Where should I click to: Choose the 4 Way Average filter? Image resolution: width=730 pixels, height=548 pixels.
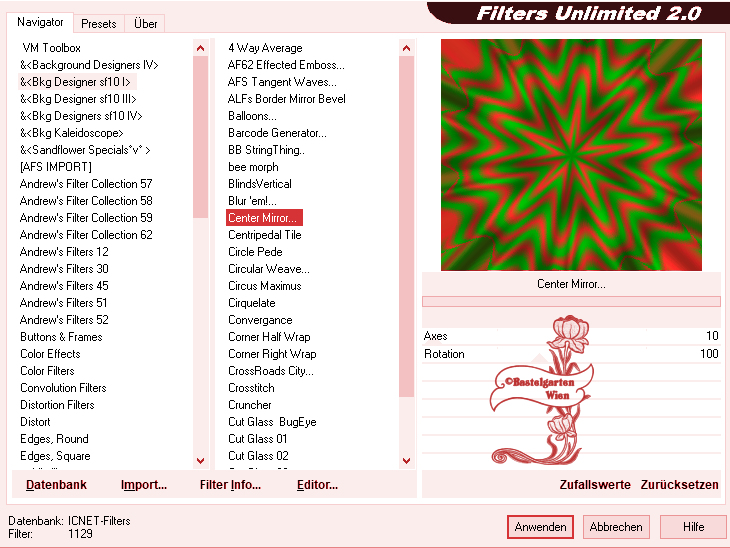click(265, 48)
